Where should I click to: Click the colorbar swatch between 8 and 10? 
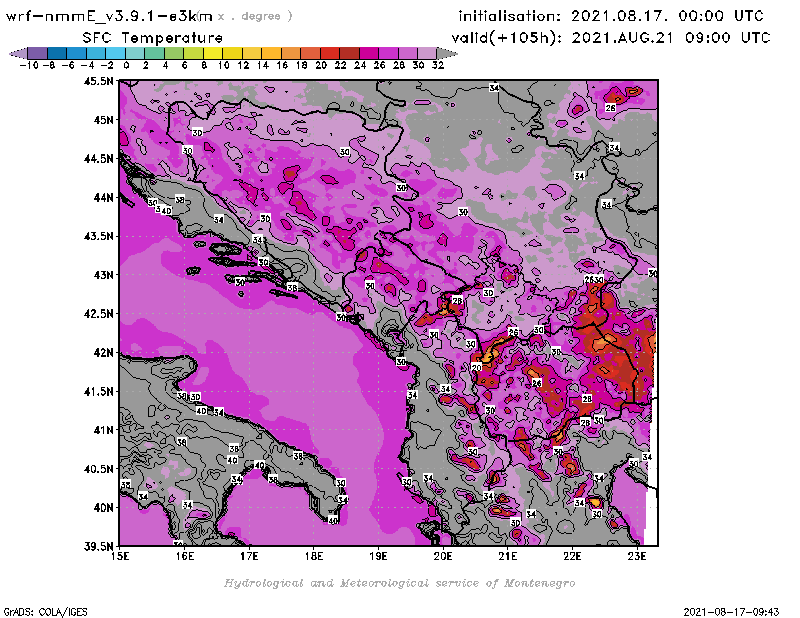click(x=213, y=53)
